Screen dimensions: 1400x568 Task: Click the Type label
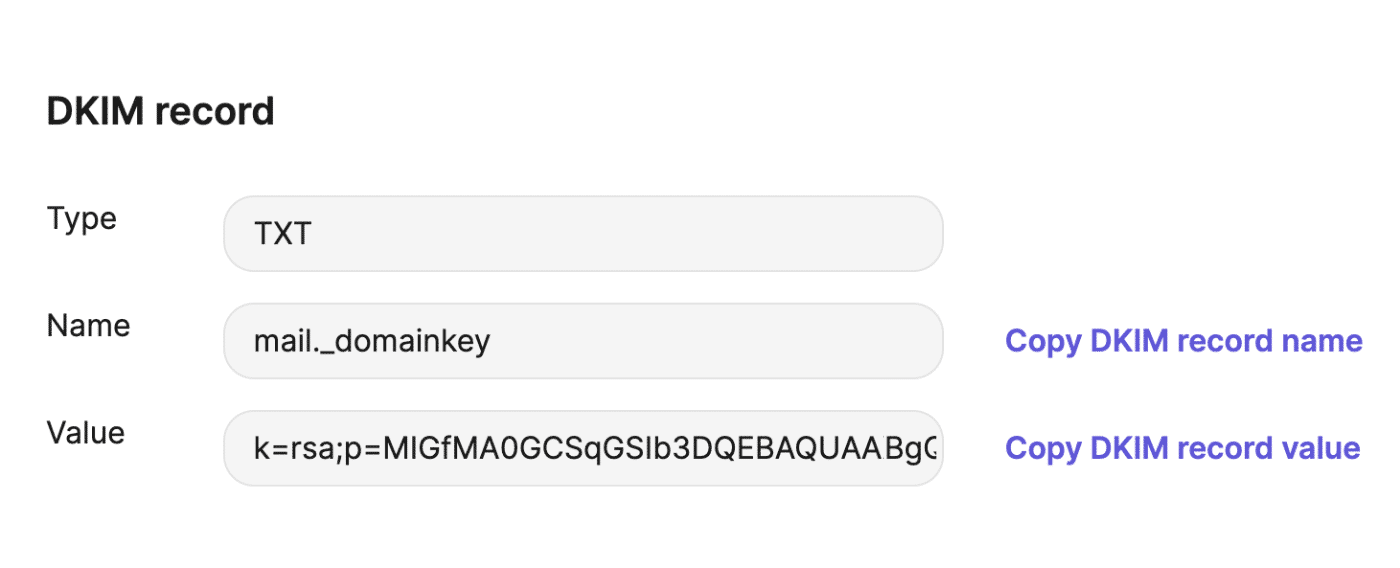[x=82, y=219]
